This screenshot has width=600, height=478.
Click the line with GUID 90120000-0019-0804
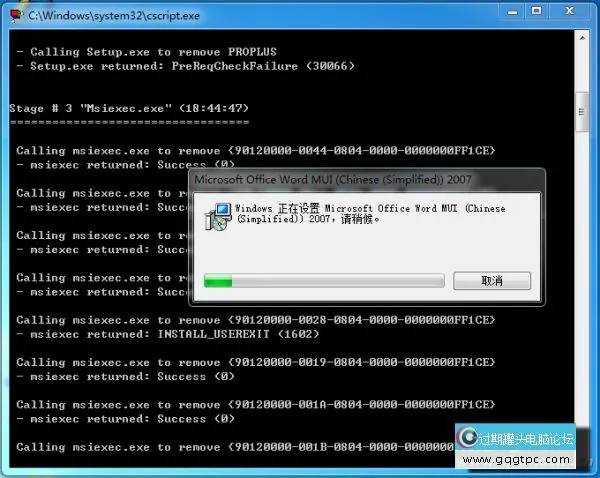click(x=256, y=362)
